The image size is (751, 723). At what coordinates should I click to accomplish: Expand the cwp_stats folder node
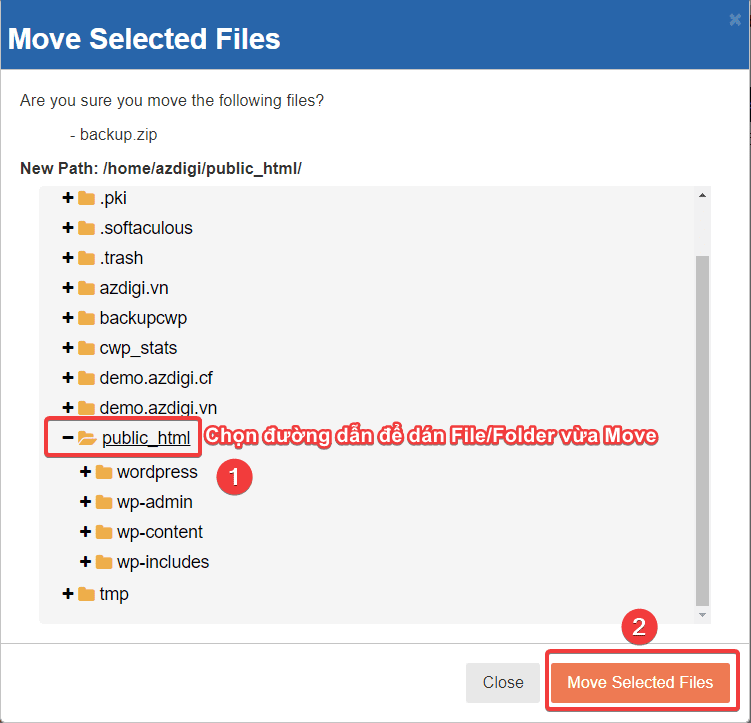[68, 348]
